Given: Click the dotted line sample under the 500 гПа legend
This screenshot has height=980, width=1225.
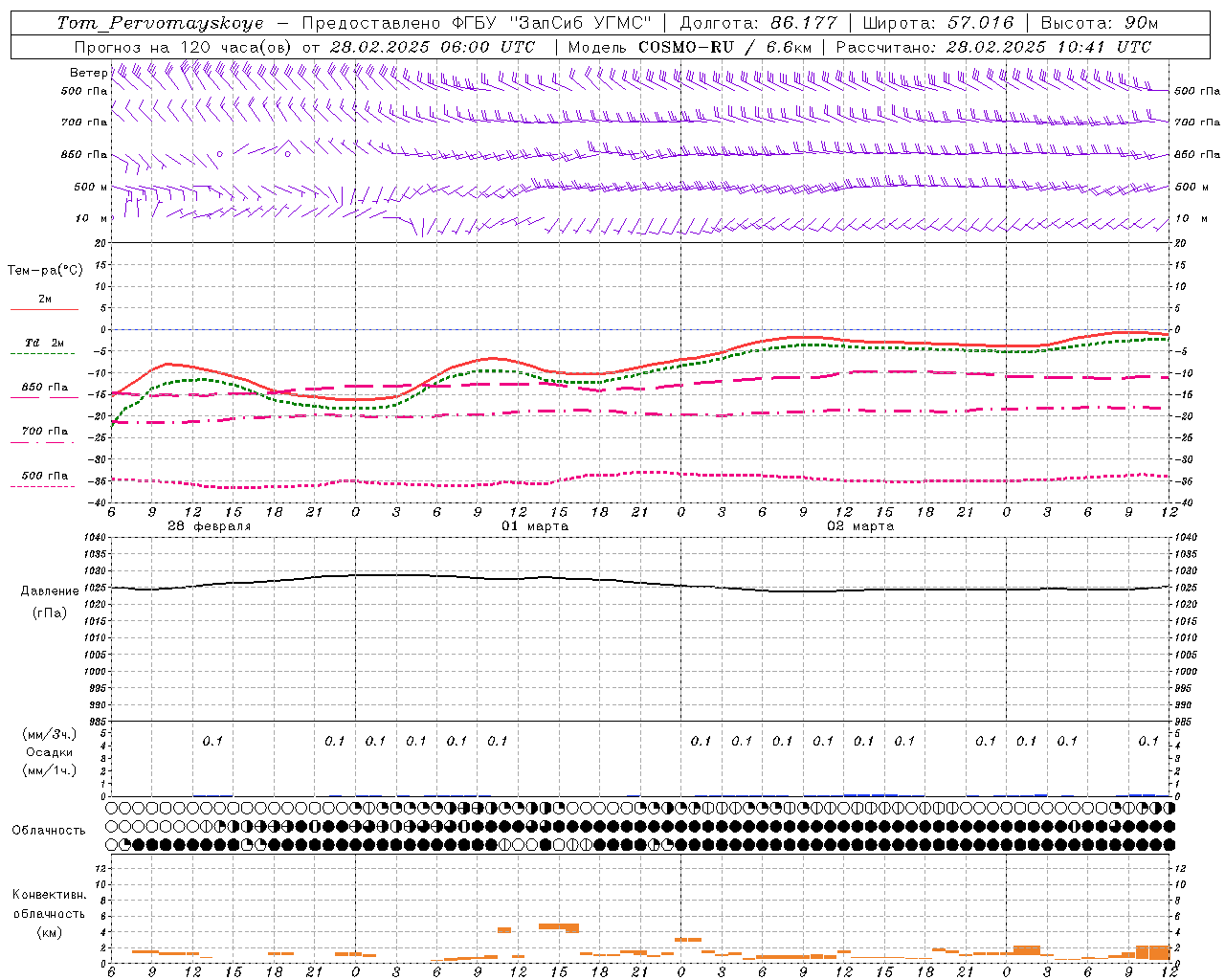Looking at the screenshot, I should [x=44, y=486].
